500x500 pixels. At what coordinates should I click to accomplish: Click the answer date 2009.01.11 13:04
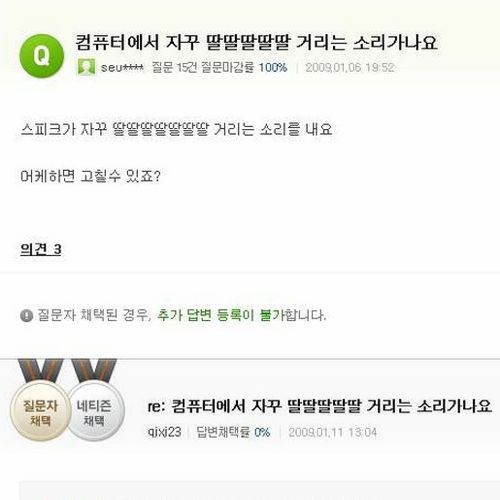point(333,432)
